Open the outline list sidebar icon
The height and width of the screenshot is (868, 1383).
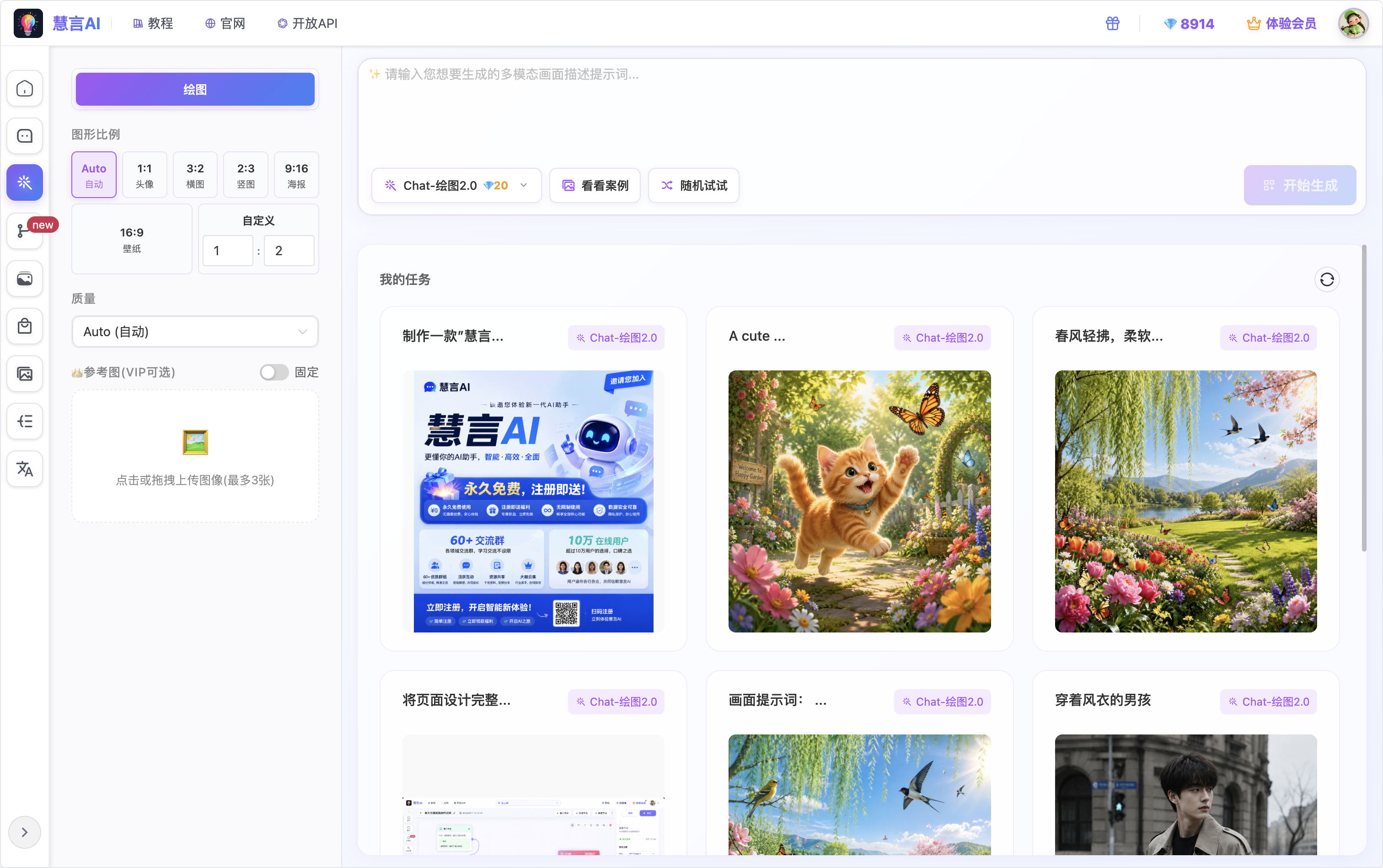[25, 421]
